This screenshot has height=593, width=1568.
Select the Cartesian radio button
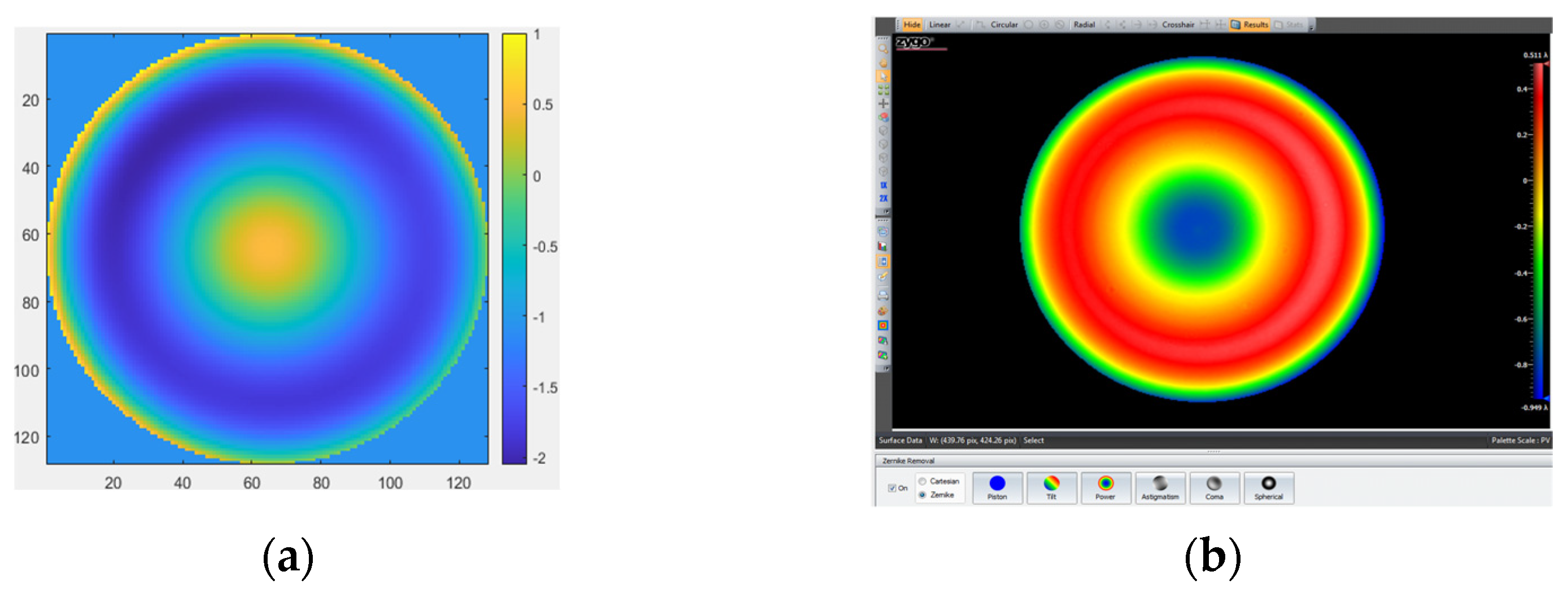(922, 481)
